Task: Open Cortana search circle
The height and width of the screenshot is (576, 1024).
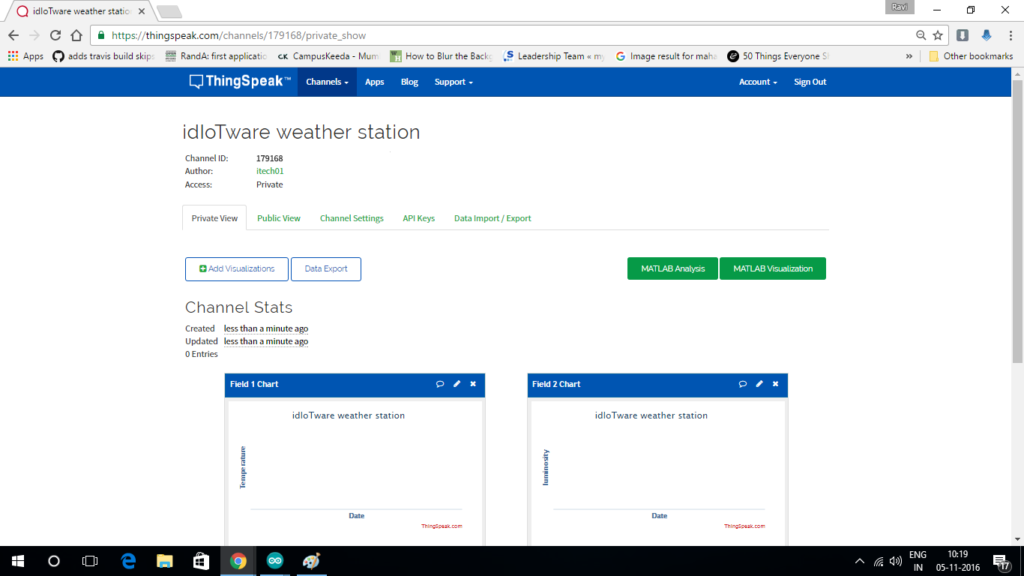Action: 54,561
